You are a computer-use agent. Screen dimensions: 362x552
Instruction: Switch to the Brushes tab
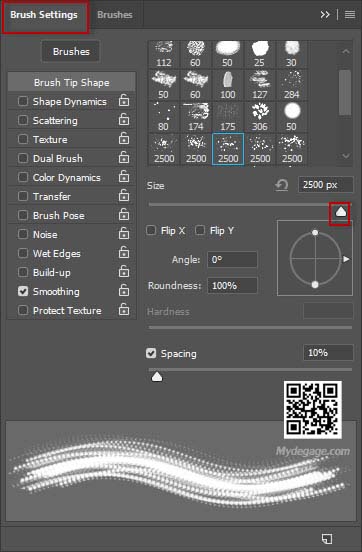pyautogui.click(x=115, y=15)
